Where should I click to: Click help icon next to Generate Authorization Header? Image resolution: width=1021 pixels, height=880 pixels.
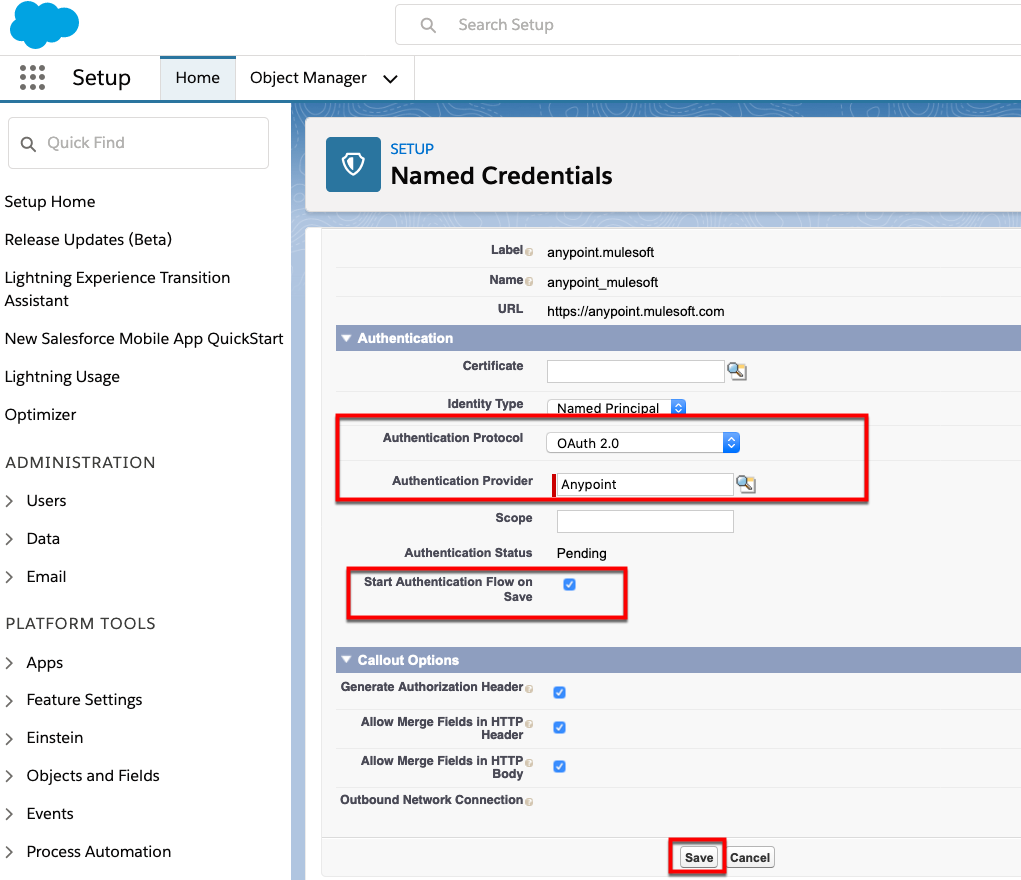coord(529,688)
